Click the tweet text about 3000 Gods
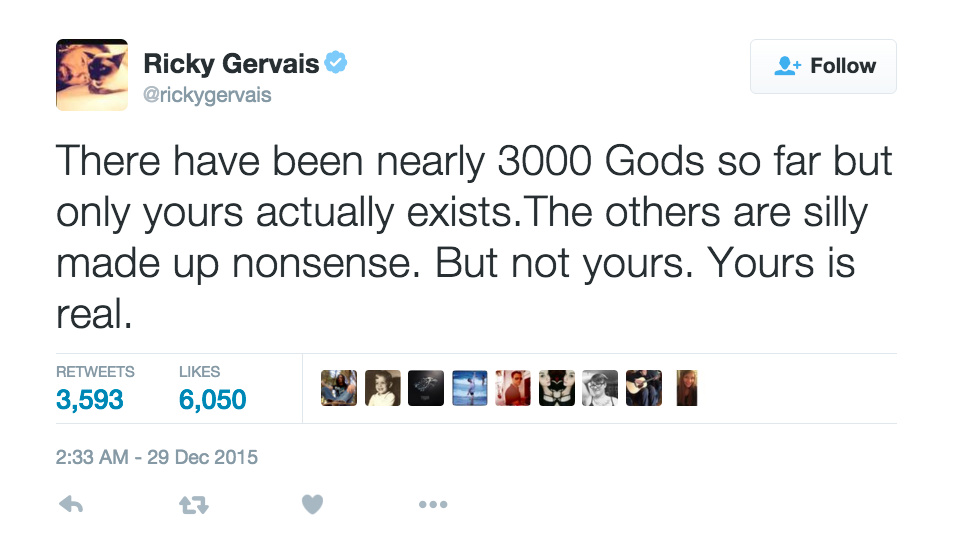 (x=475, y=239)
